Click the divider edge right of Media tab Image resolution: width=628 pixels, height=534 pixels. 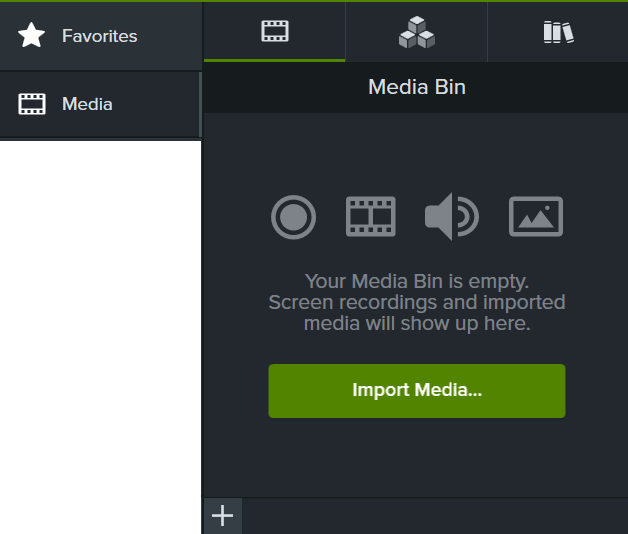[x=200, y=104]
